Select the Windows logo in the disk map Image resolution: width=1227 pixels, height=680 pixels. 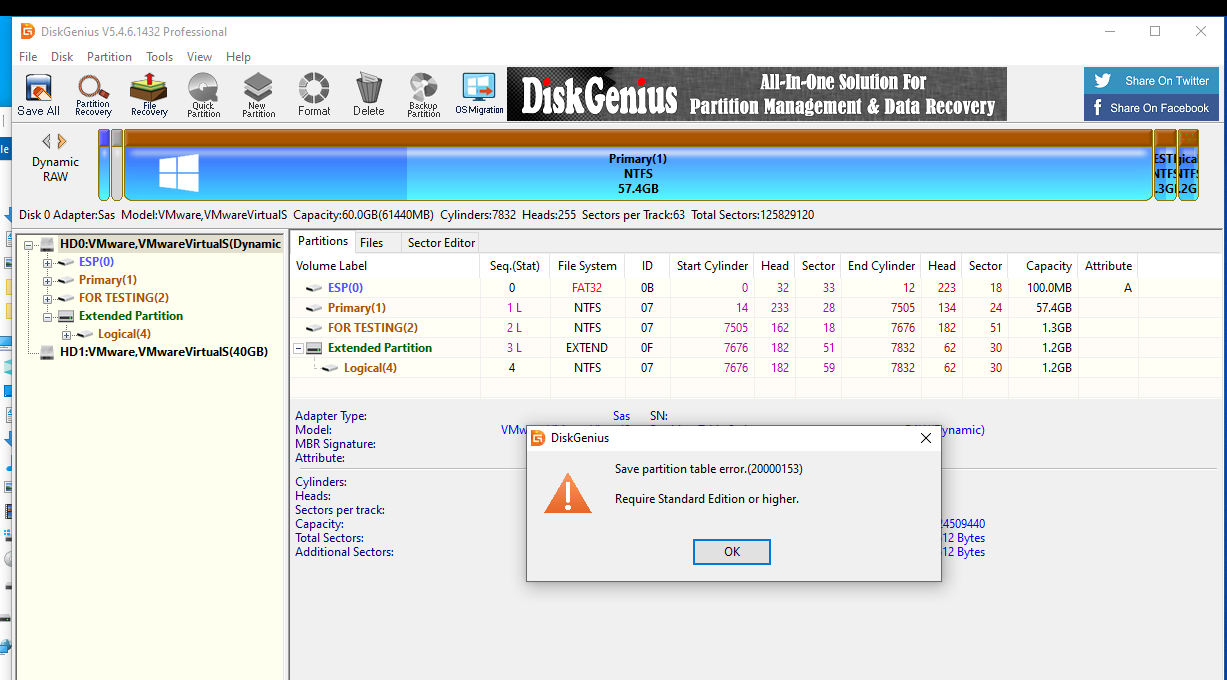tap(179, 173)
